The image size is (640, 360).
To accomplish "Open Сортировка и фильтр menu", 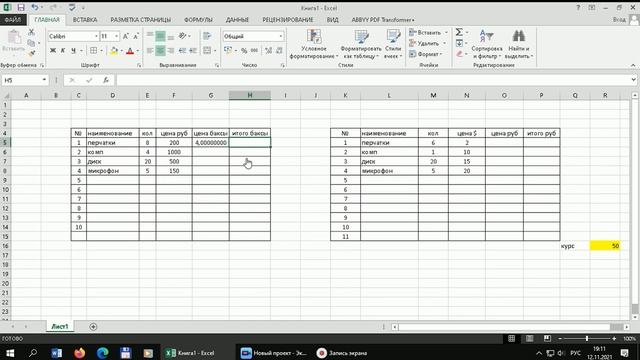I will tap(487, 44).
